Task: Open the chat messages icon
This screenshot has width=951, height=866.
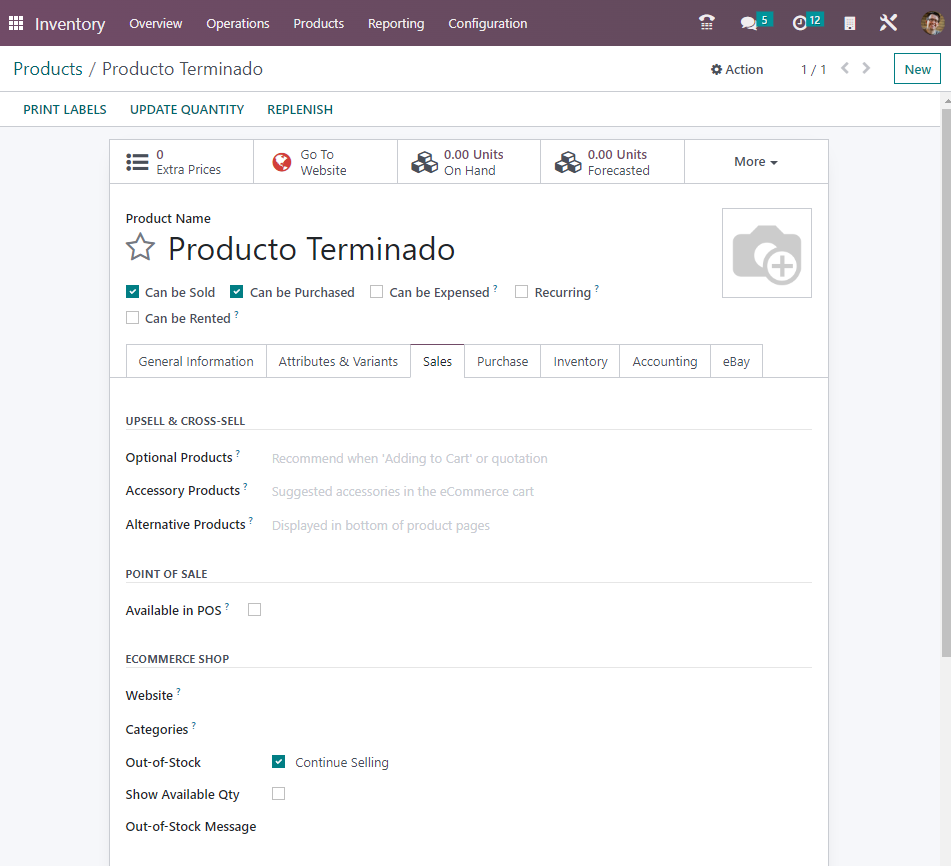Action: (749, 23)
